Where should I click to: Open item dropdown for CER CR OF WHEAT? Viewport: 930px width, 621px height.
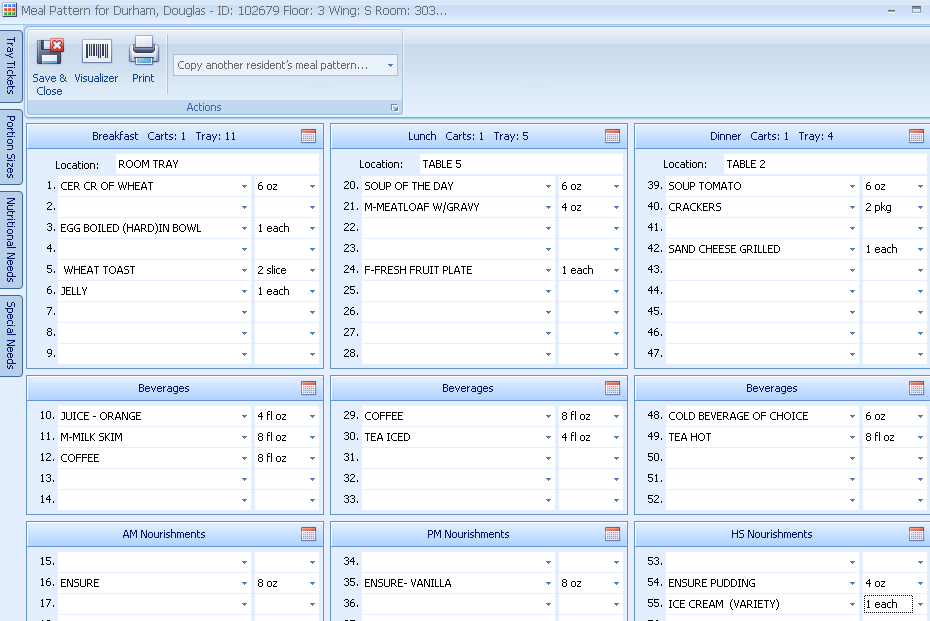click(244, 186)
